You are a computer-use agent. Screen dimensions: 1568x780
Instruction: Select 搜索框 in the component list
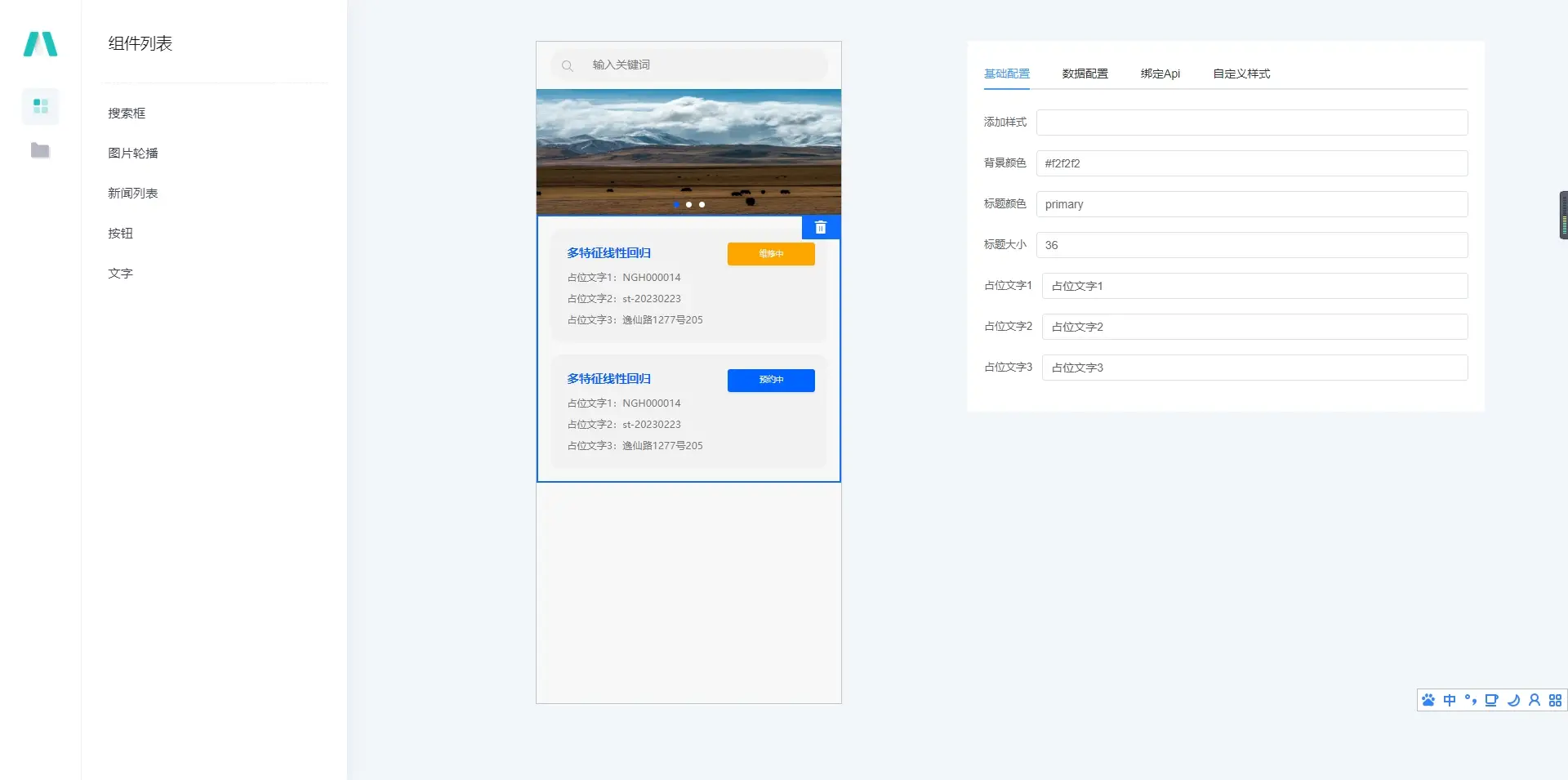click(127, 114)
